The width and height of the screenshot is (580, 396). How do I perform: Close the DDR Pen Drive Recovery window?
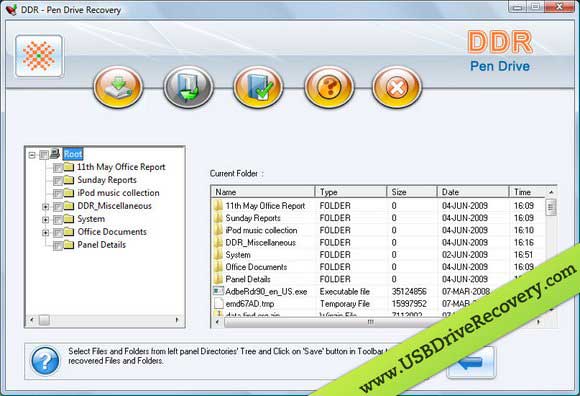(560, 7)
